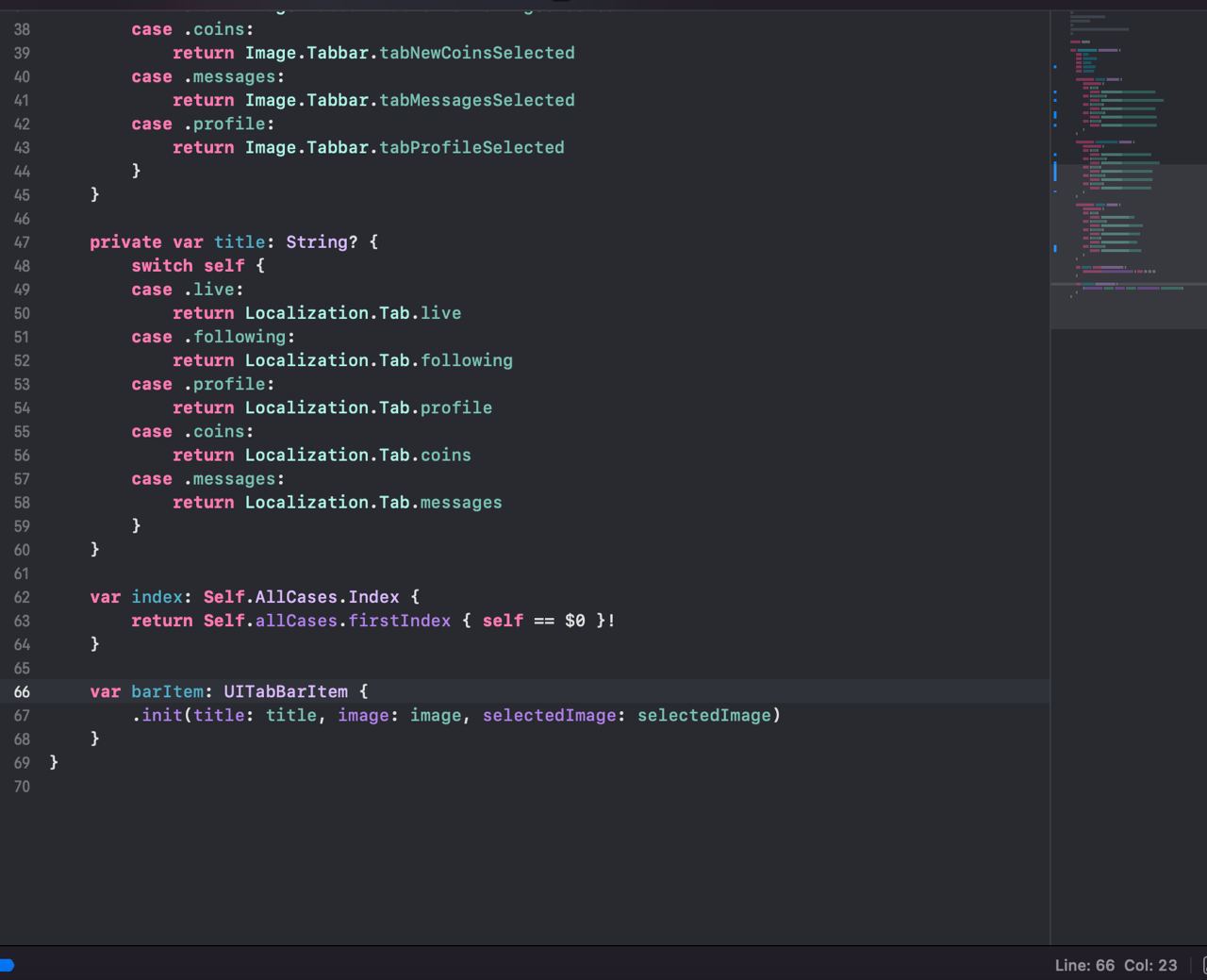Click the .init call on line 67
Screen dimensions: 1207x980
click(161, 715)
